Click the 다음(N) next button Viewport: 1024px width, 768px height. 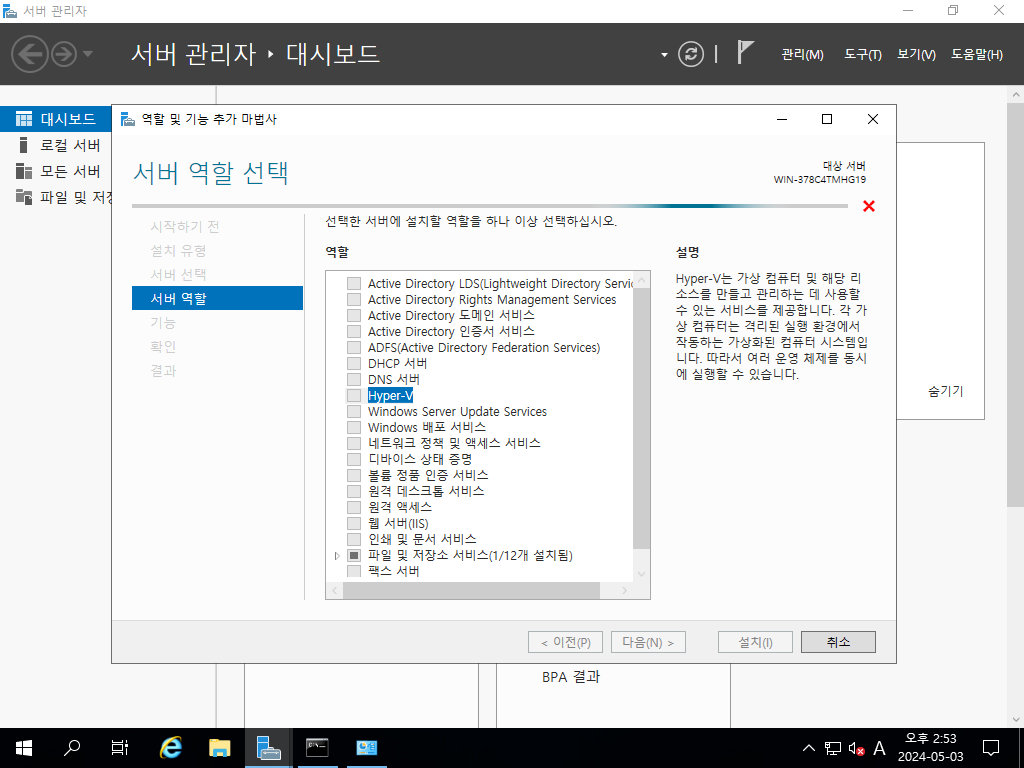pos(648,642)
